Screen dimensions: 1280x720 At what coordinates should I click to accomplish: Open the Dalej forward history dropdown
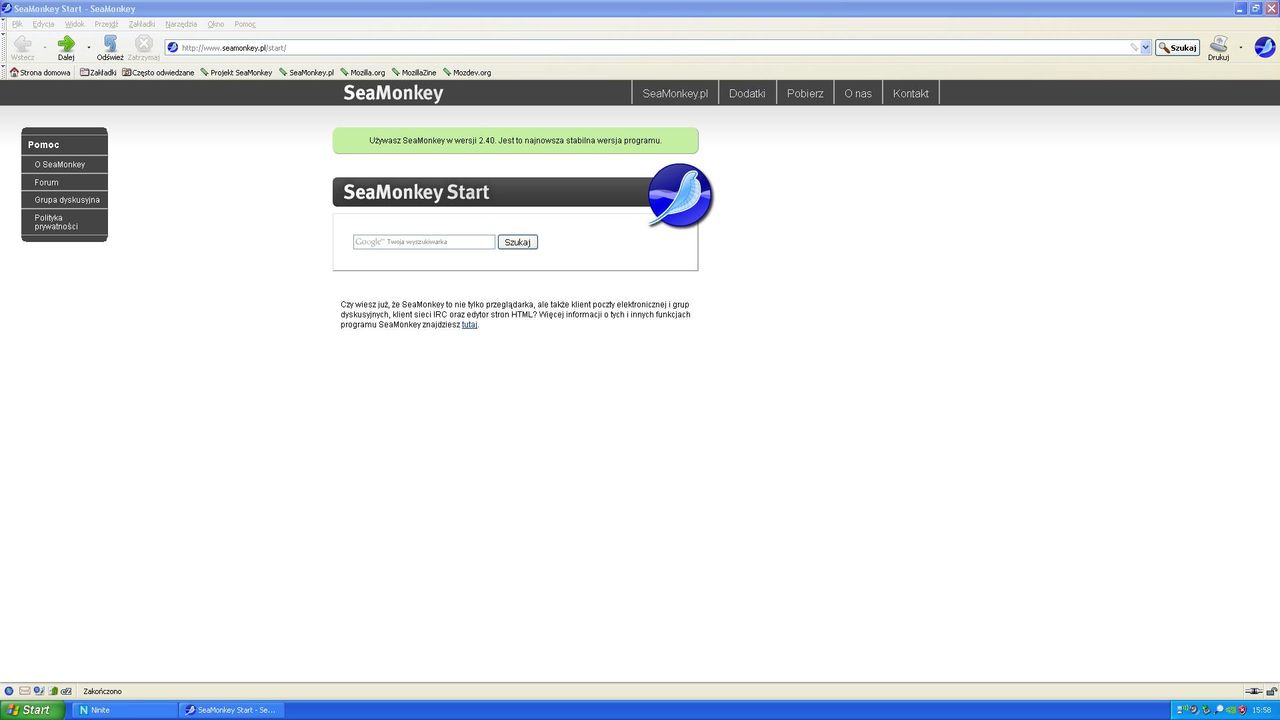click(88, 47)
